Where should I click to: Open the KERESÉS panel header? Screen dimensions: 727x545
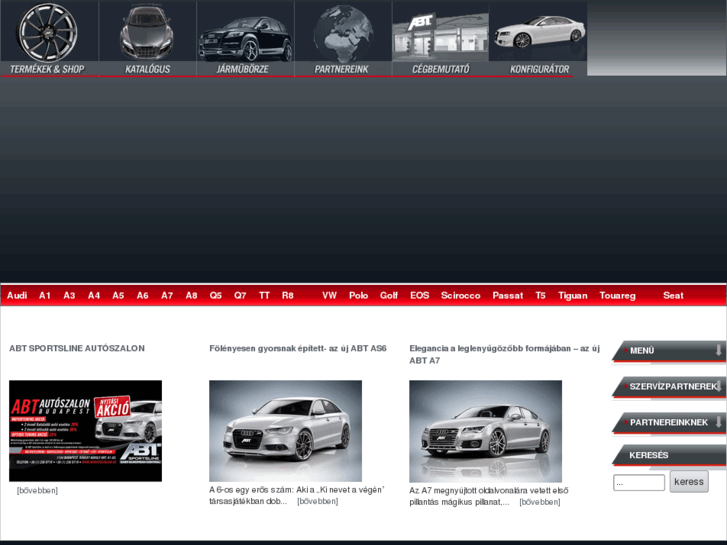[x=668, y=456]
